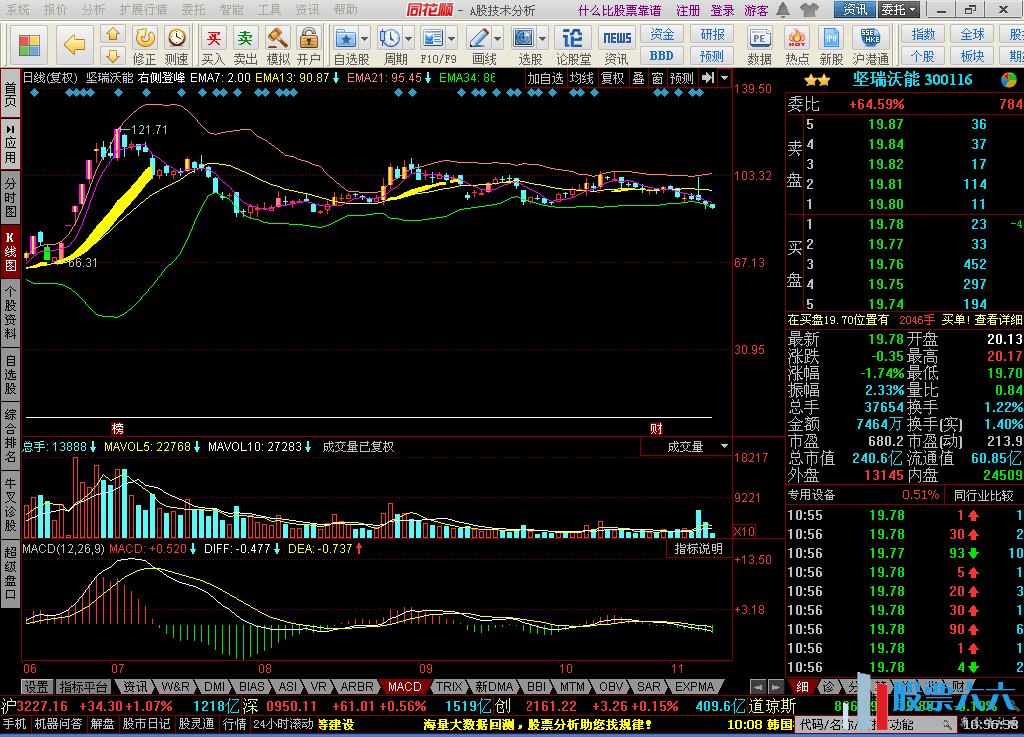This screenshot has height=737, width=1024.
Task: Open the 系统 menu
Action: [x=18, y=10]
